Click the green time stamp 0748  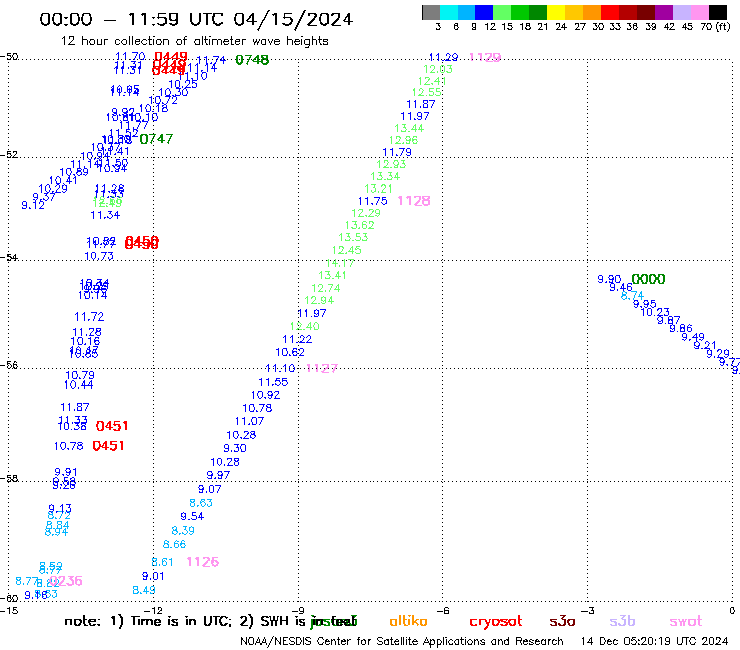click(x=252, y=60)
